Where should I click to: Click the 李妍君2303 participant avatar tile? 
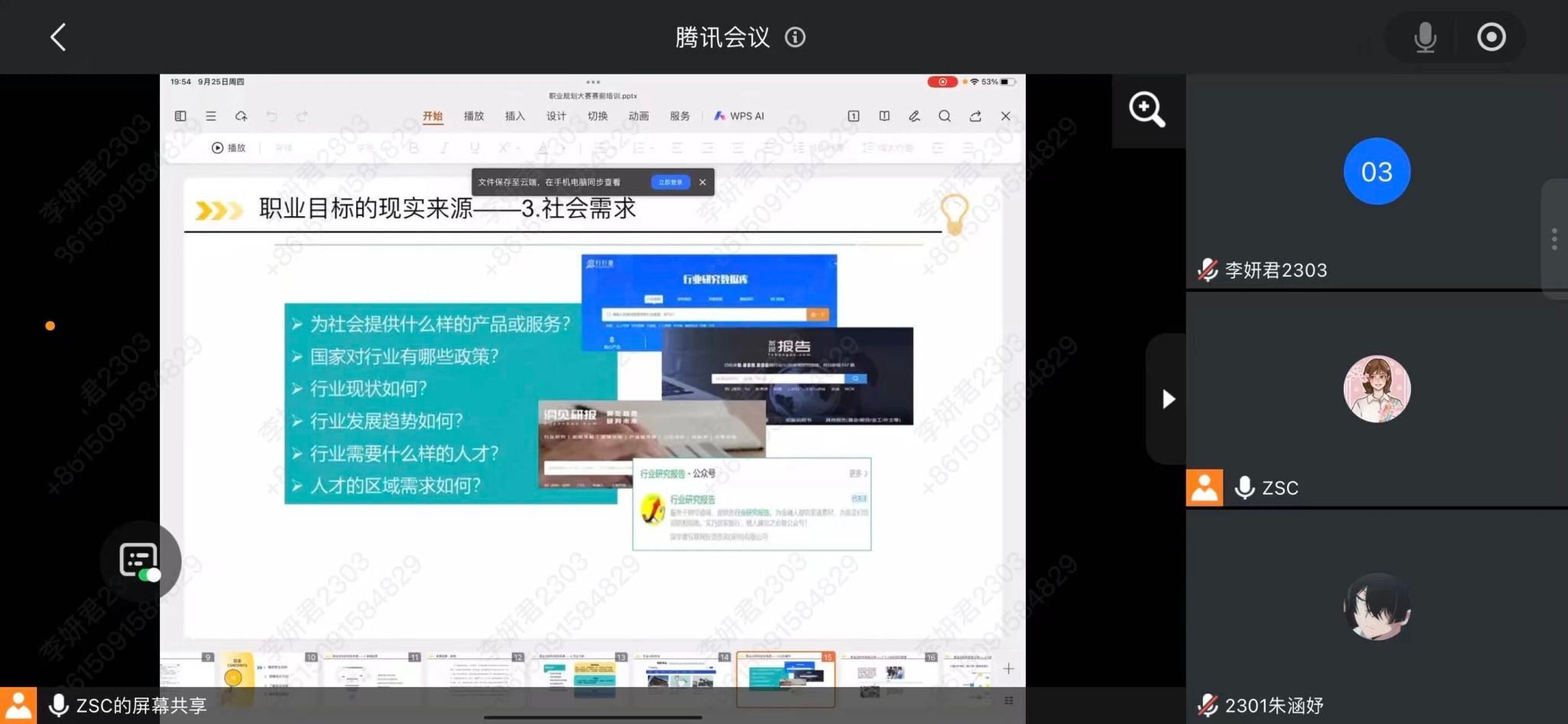point(1377,172)
